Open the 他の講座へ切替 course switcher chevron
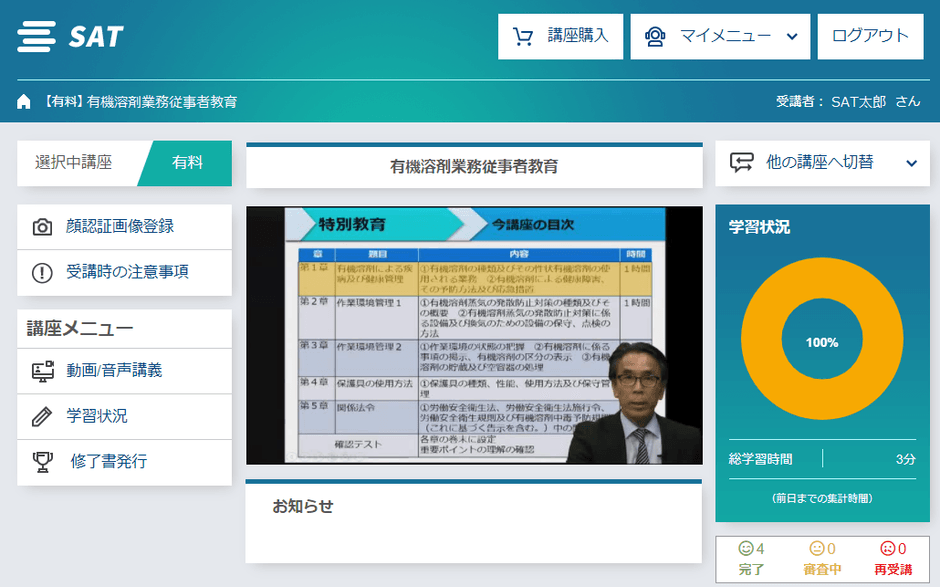Image resolution: width=940 pixels, height=587 pixels. point(910,163)
